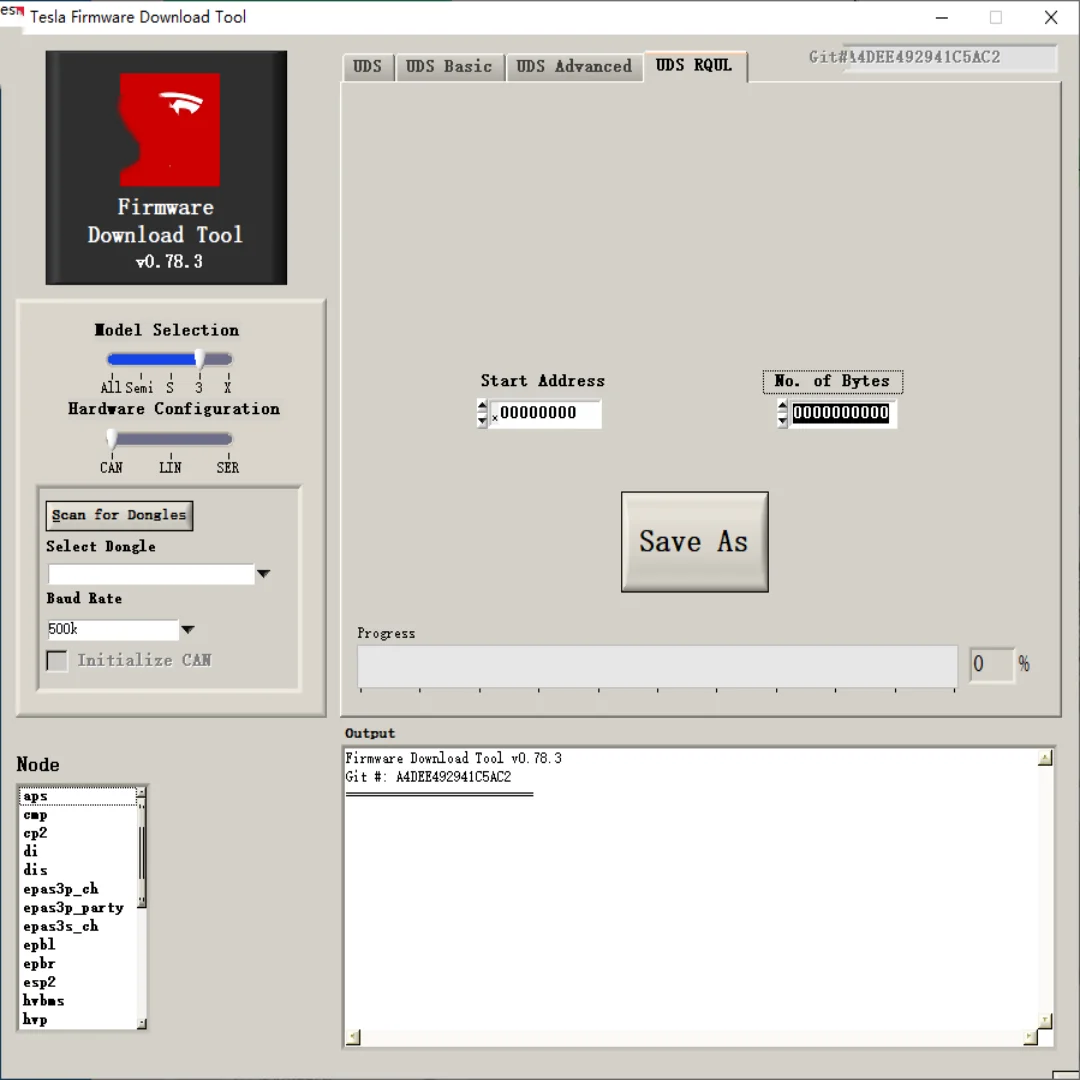Open the UDS tab
Viewport: 1080px width, 1080px height.
(x=368, y=67)
